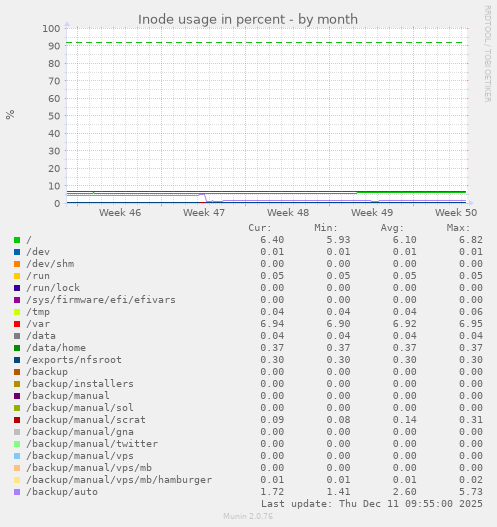Click the lavender swatch for /backup/auto
The image size is (497, 527).
pyautogui.click(x=17, y=492)
